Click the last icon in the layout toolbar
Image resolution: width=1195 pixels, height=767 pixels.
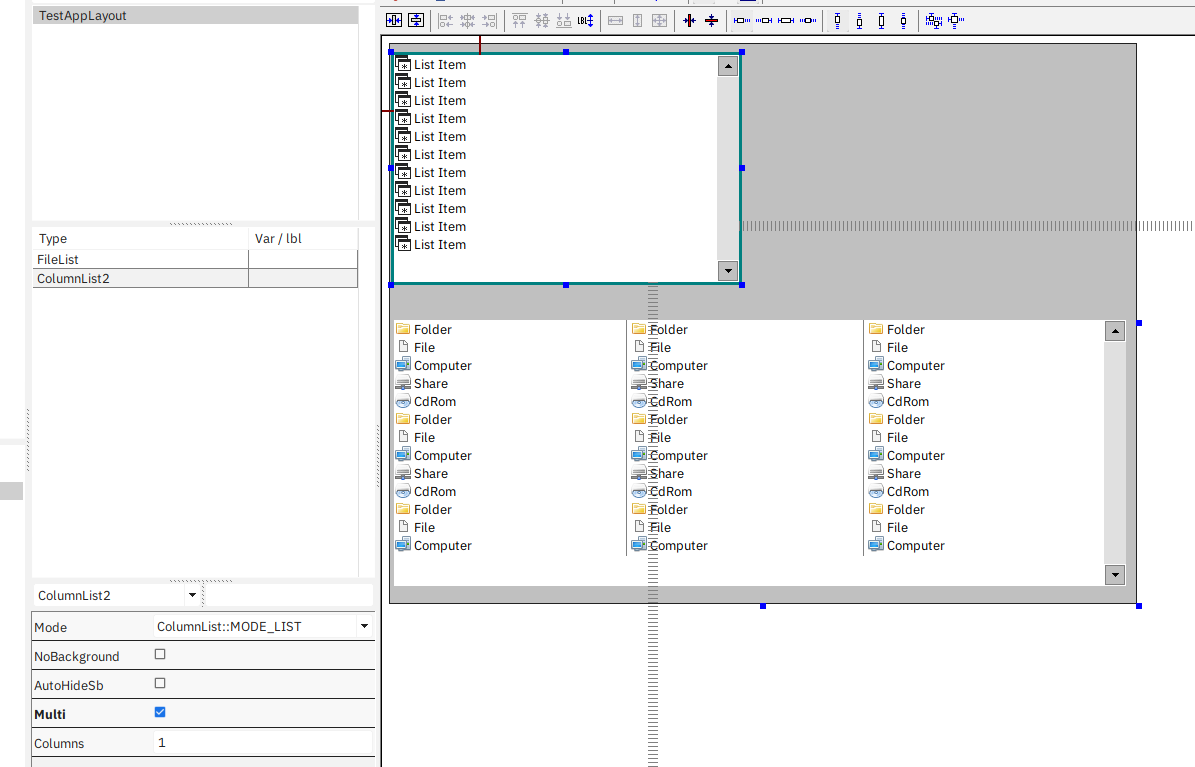click(956, 20)
